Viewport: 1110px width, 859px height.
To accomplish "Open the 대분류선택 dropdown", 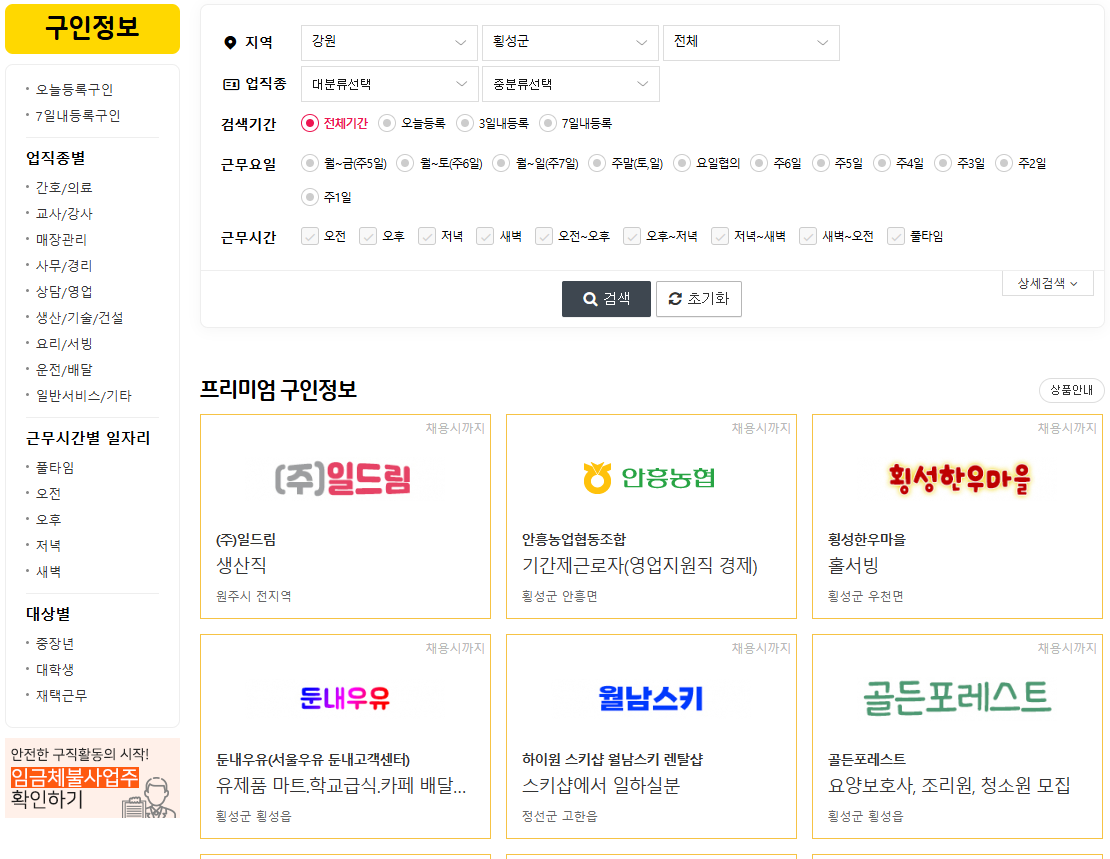I will coord(389,84).
